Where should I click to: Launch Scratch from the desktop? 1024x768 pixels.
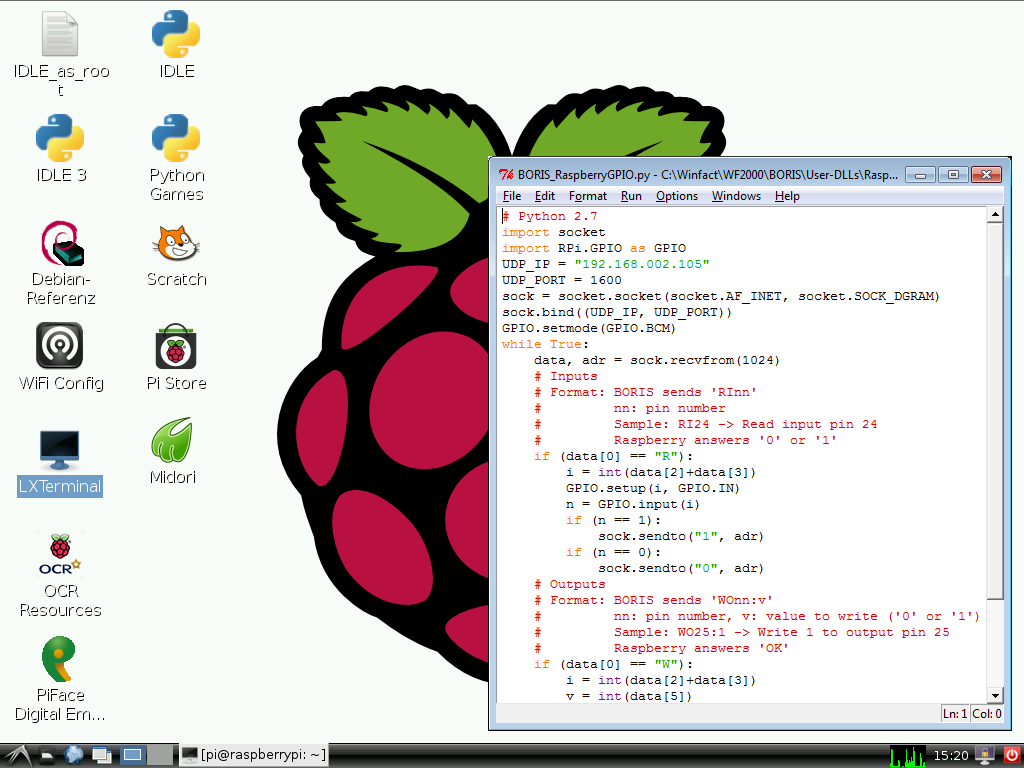point(176,243)
